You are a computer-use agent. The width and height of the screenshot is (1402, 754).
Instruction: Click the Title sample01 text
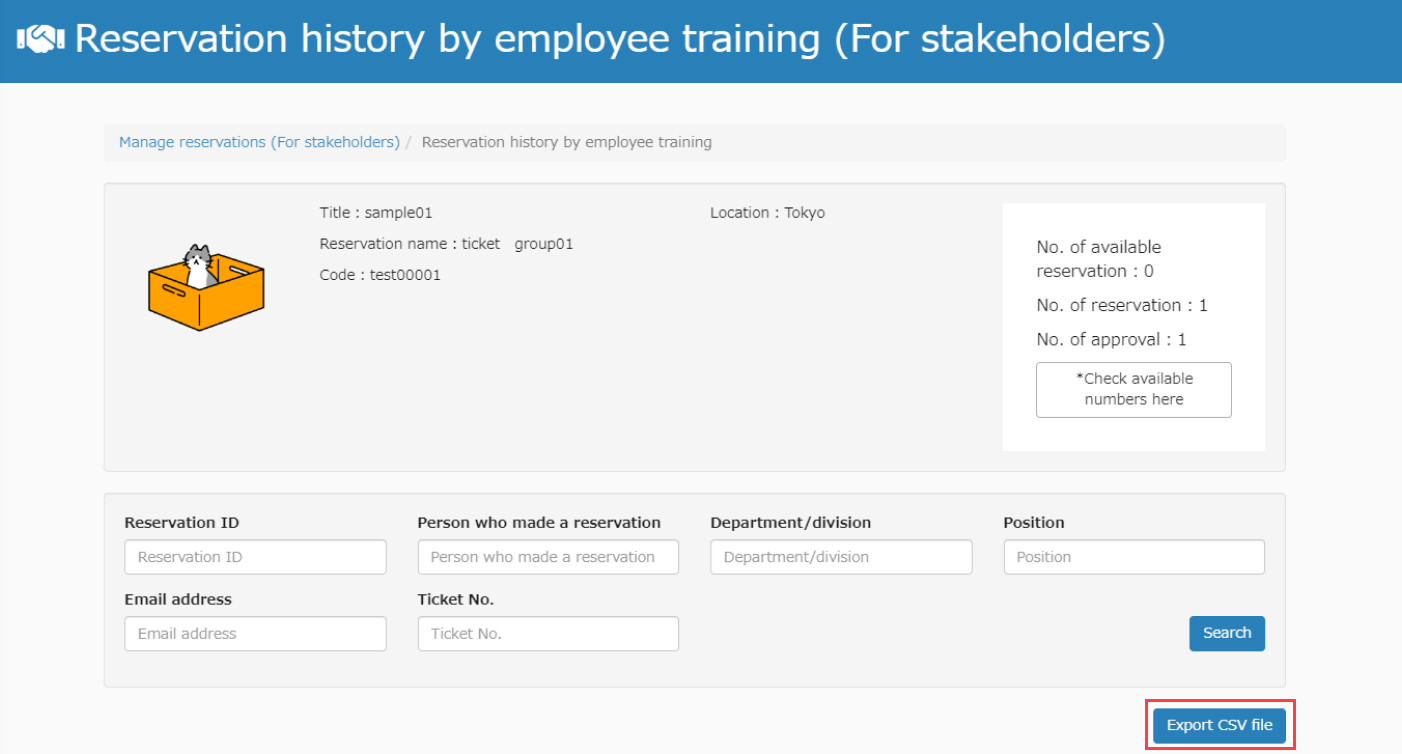point(376,213)
